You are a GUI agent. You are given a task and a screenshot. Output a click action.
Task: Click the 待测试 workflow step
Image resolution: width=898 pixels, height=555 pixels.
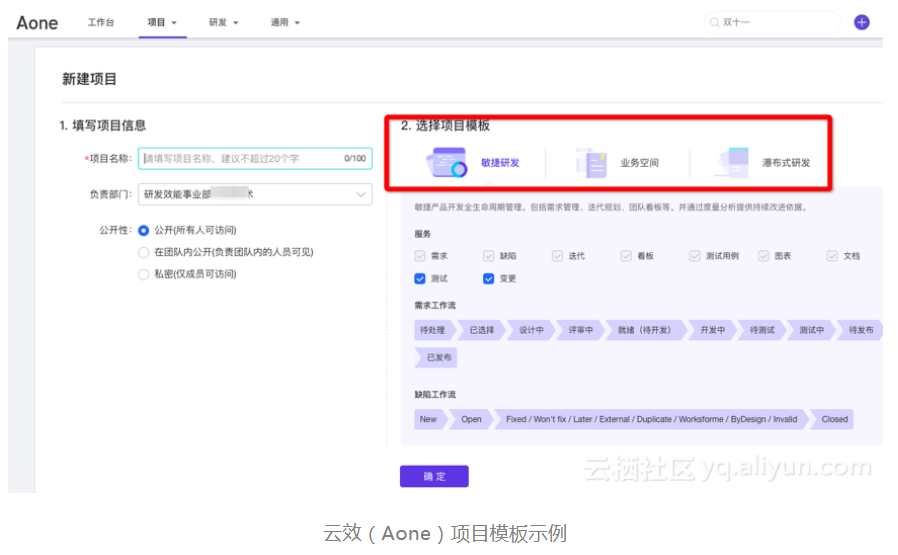click(762, 330)
